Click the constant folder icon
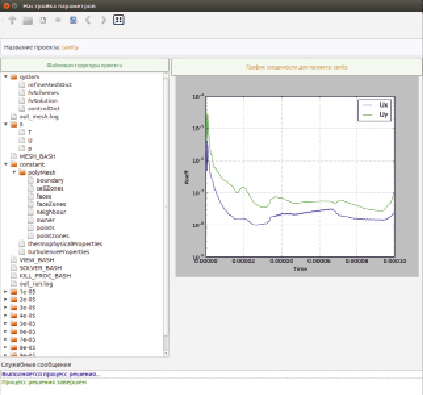The height and width of the screenshot is (395, 423). [x=14, y=165]
